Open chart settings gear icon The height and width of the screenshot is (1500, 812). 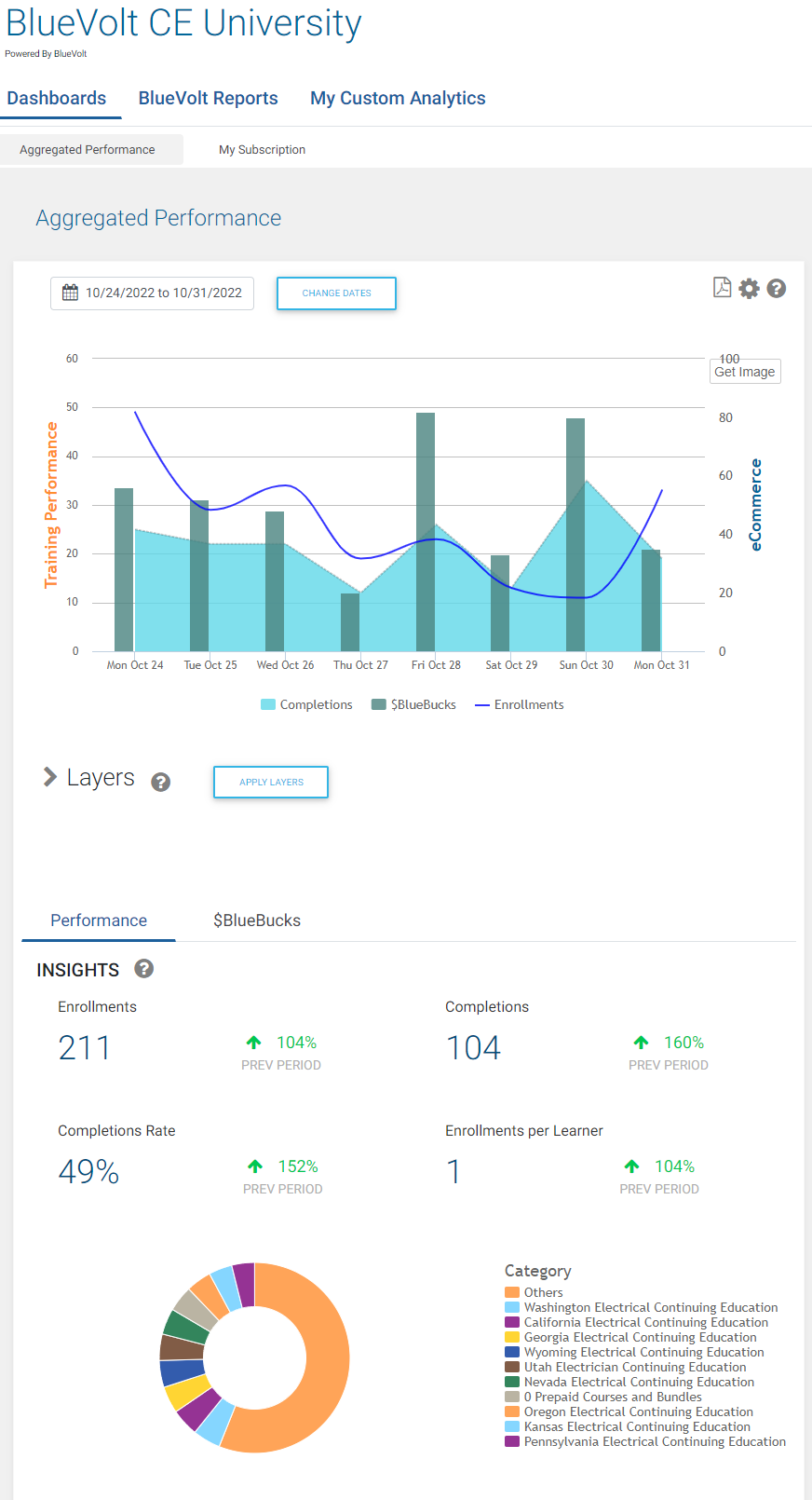point(749,289)
